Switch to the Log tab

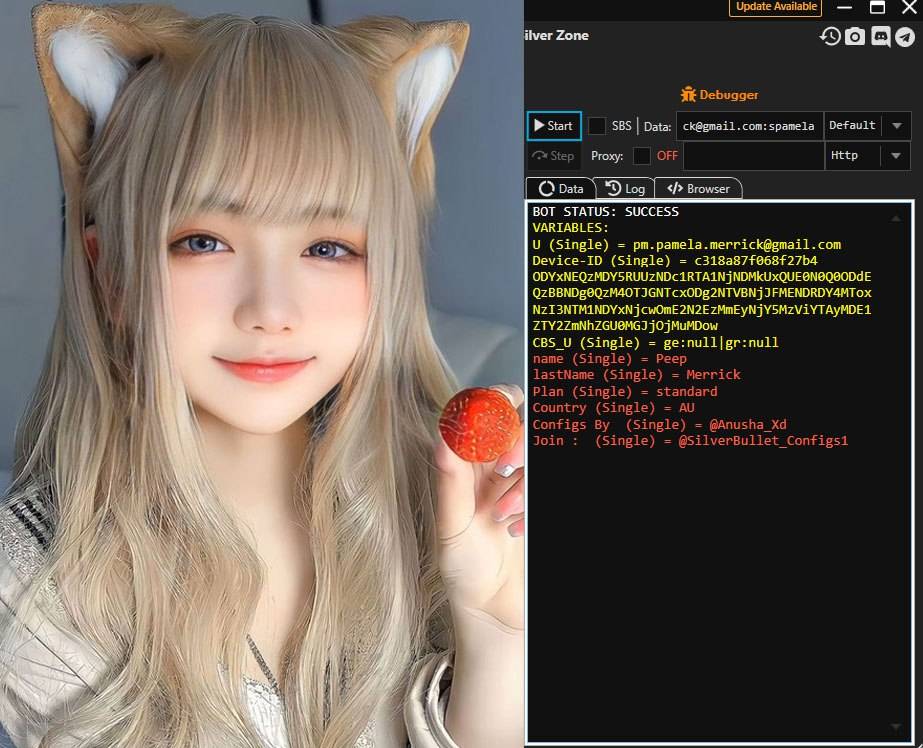[625, 188]
